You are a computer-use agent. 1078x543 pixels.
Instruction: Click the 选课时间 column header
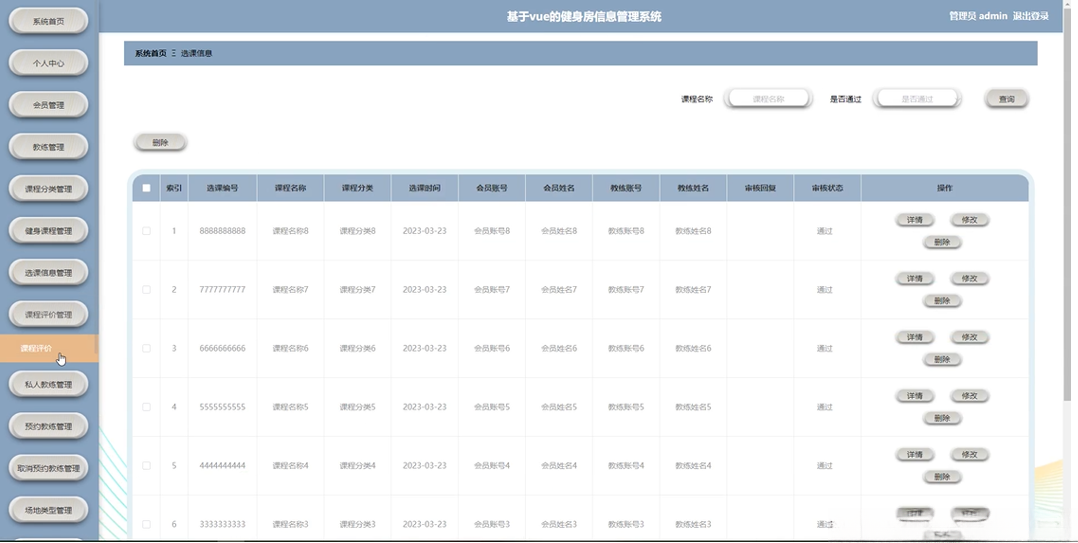pyautogui.click(x=424, y=188)
